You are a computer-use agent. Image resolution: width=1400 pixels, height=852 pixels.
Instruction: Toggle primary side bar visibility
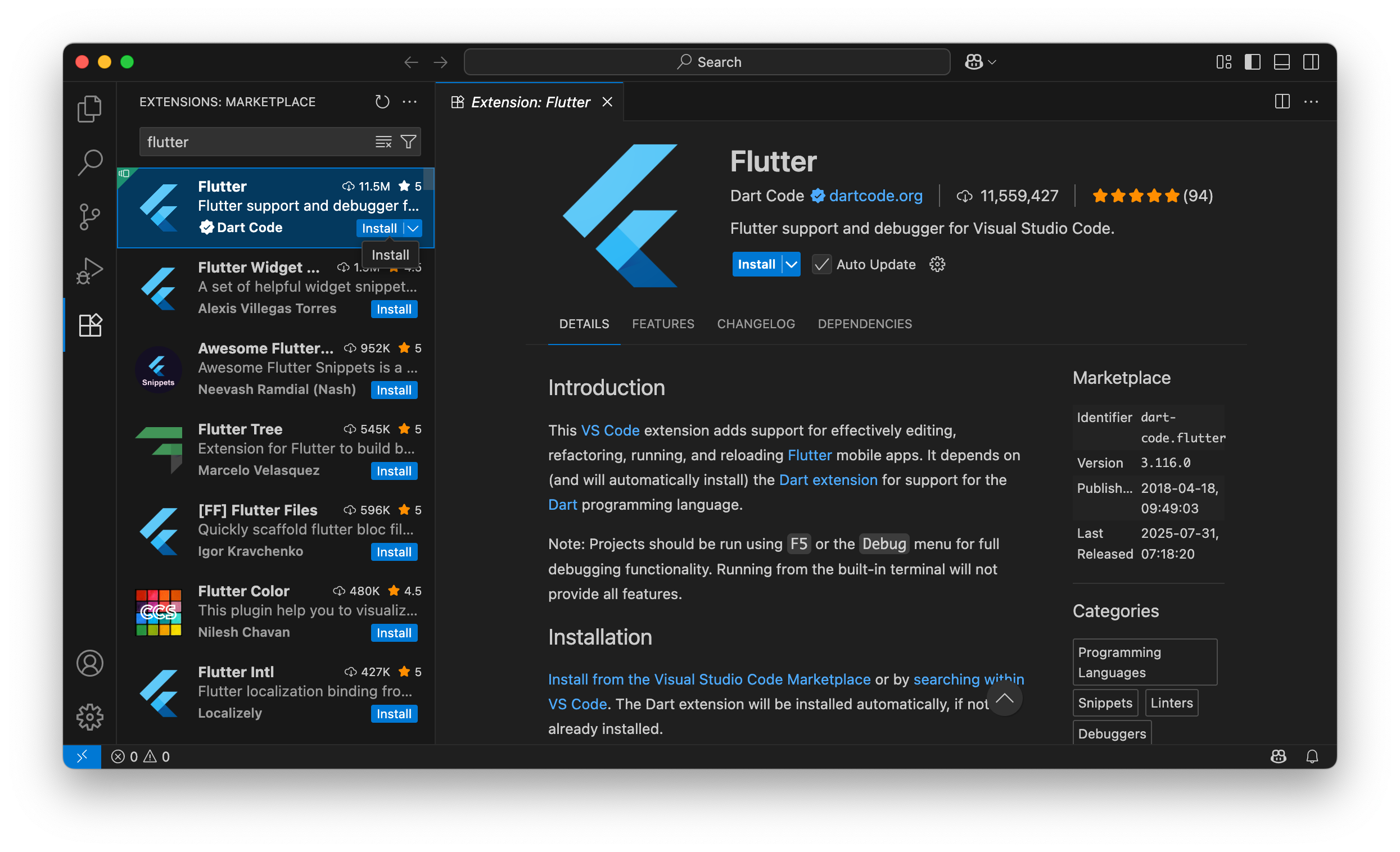(x=1252, y=62)
